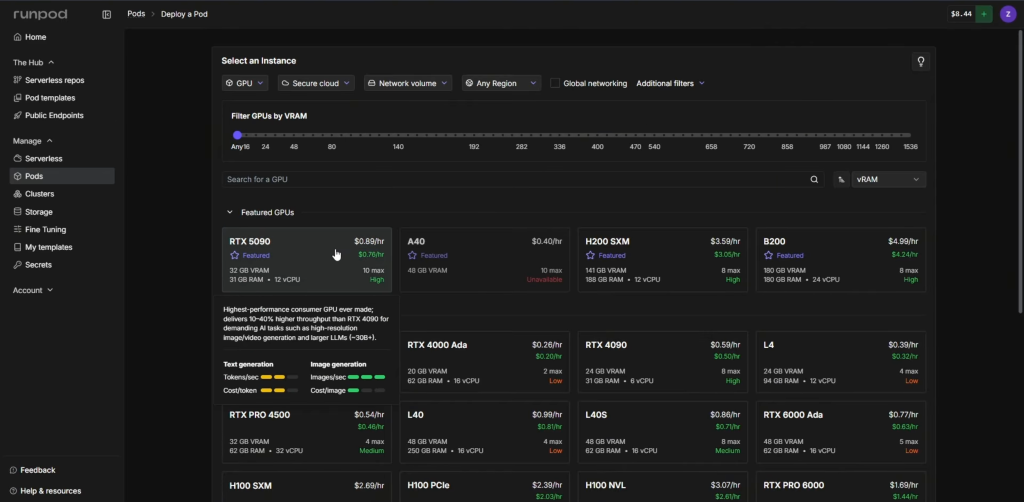Click the Clusters icon
Screen dimensions: 1024x502
(18, 194)
